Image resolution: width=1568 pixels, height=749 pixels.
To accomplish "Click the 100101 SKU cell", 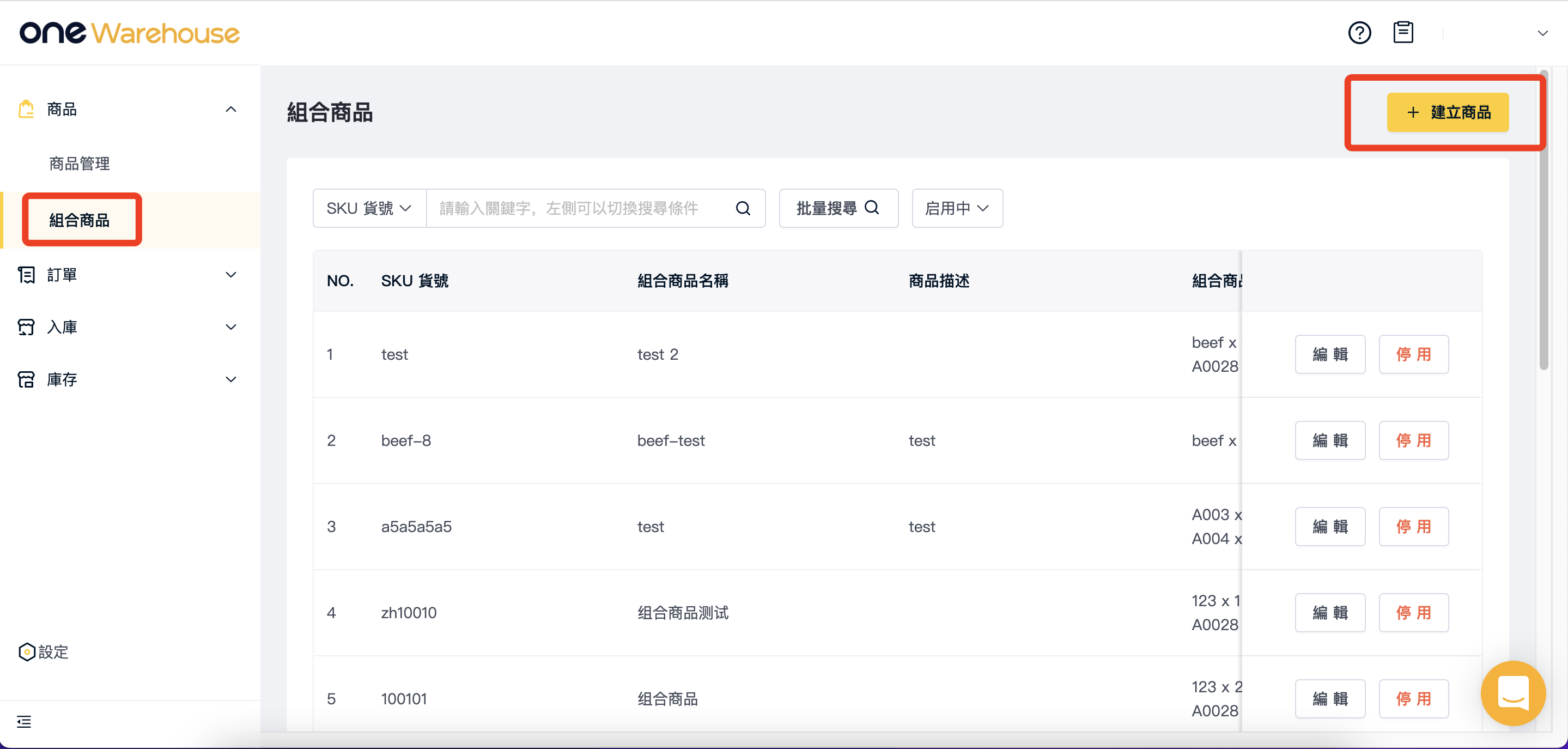I will 404,699.
